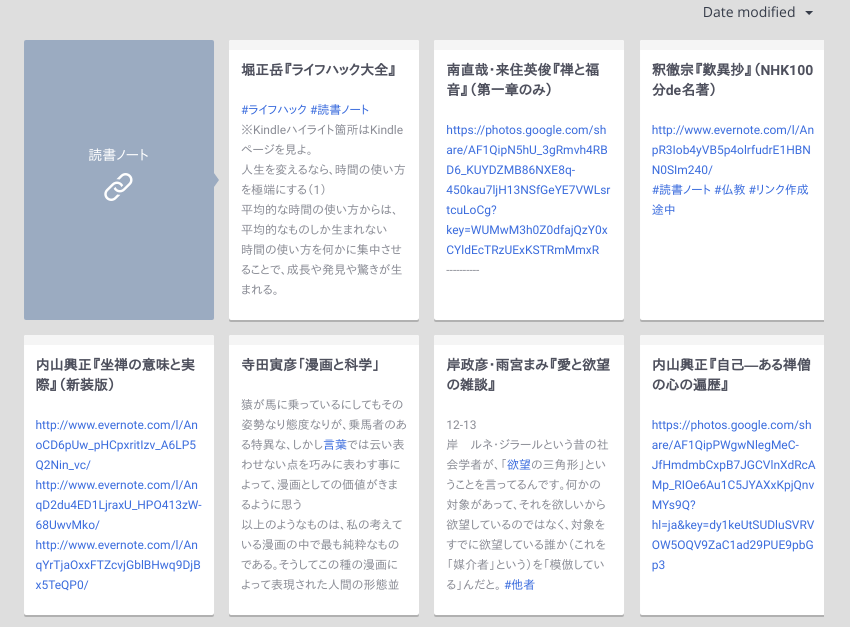The width and height of the screenshot is (850, 627).
Task: Follow photos.google.com link in 自己 card
Action: click(x=733, y=495)
